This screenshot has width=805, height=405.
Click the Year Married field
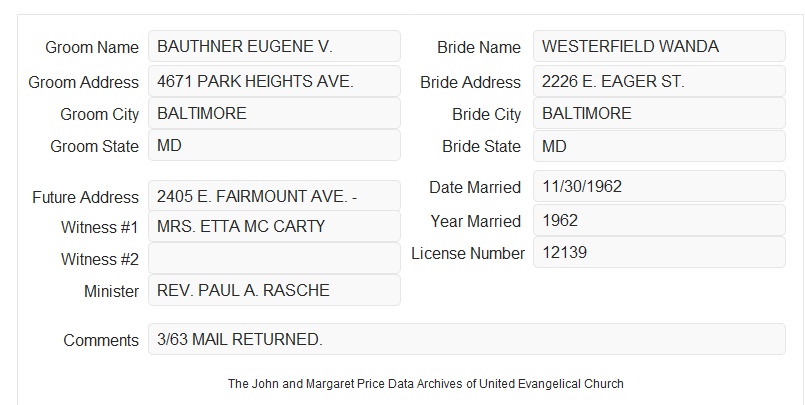659,220
